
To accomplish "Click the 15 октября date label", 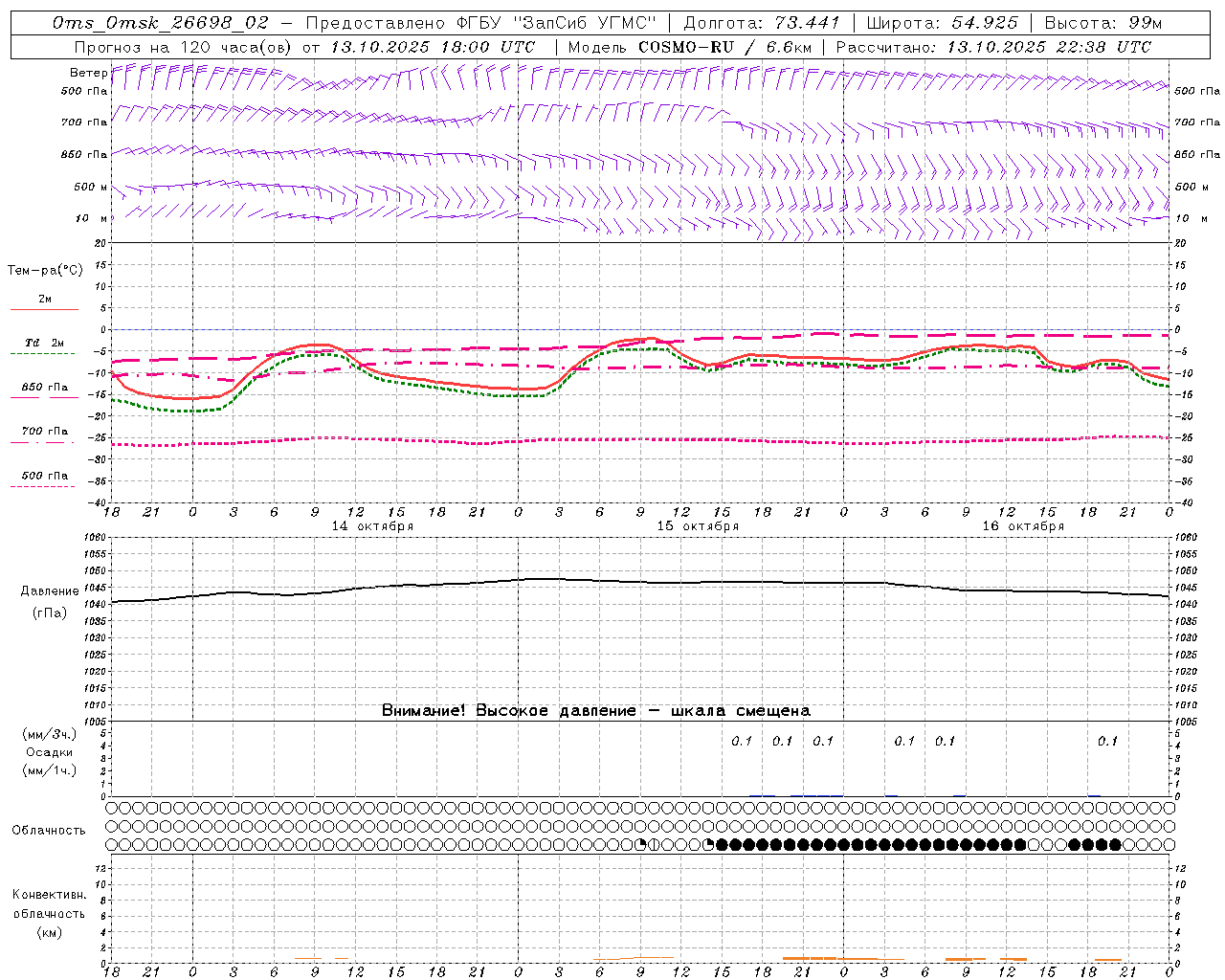I will tap(698, 526).
